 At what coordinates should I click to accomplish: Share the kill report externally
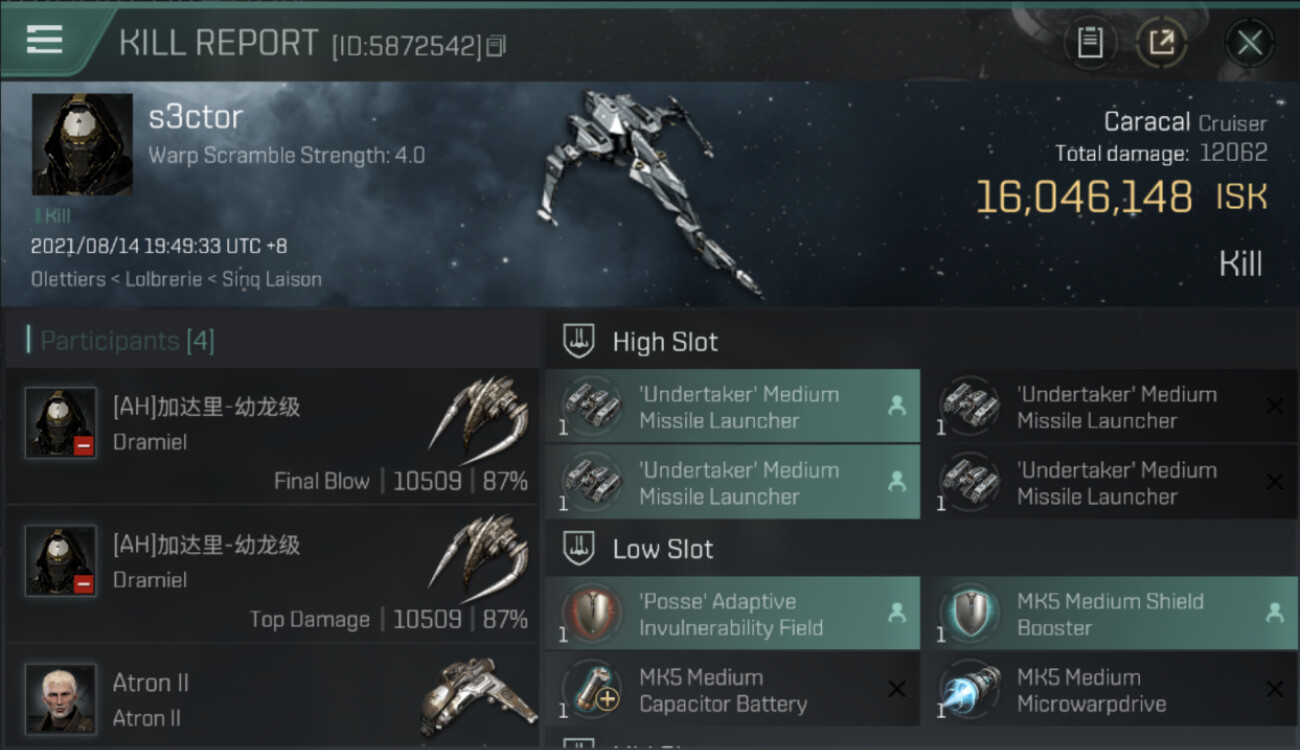[x=1162, y=42]
